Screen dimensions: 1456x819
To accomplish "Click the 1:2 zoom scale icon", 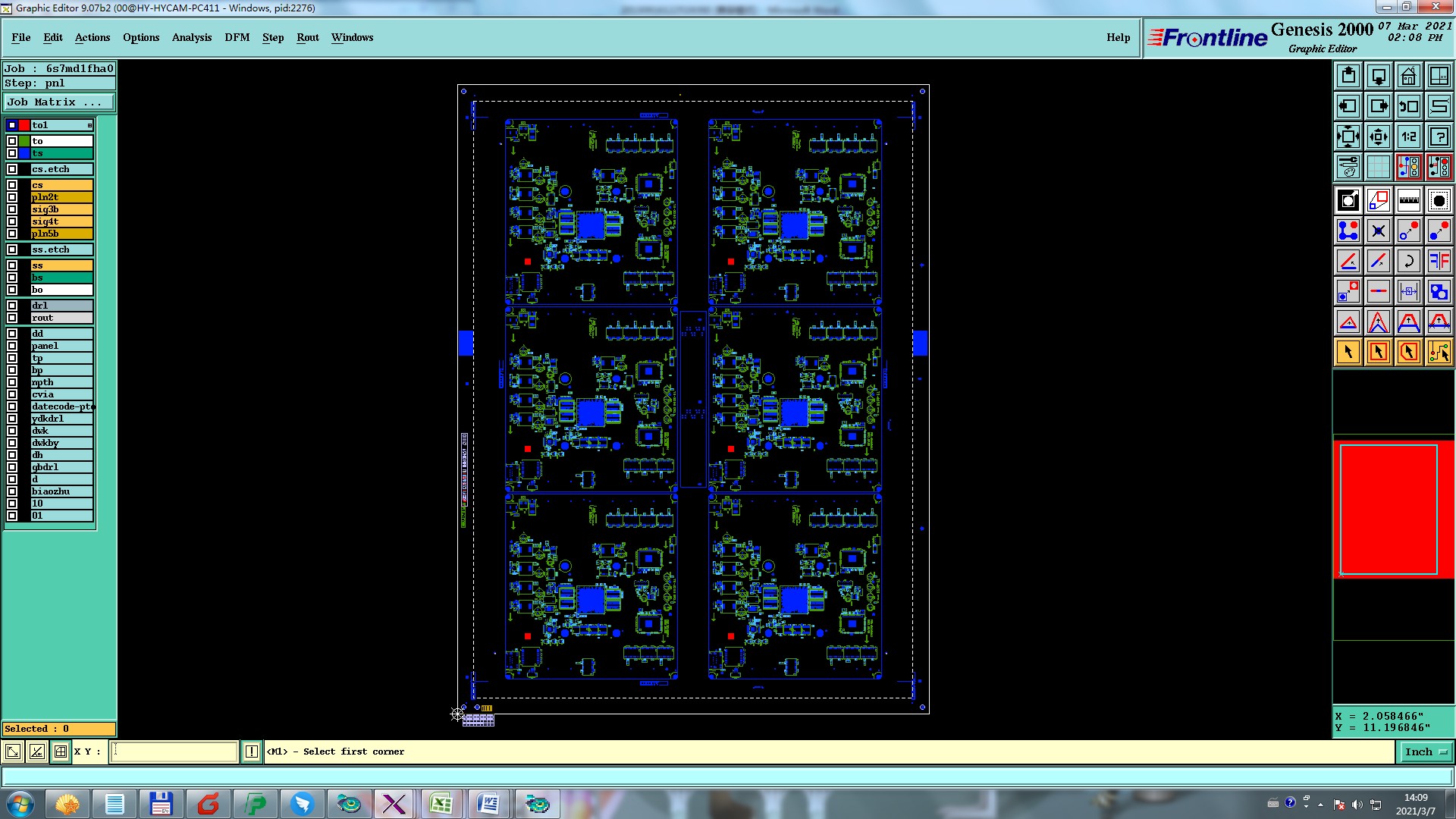I will 1408,136.
